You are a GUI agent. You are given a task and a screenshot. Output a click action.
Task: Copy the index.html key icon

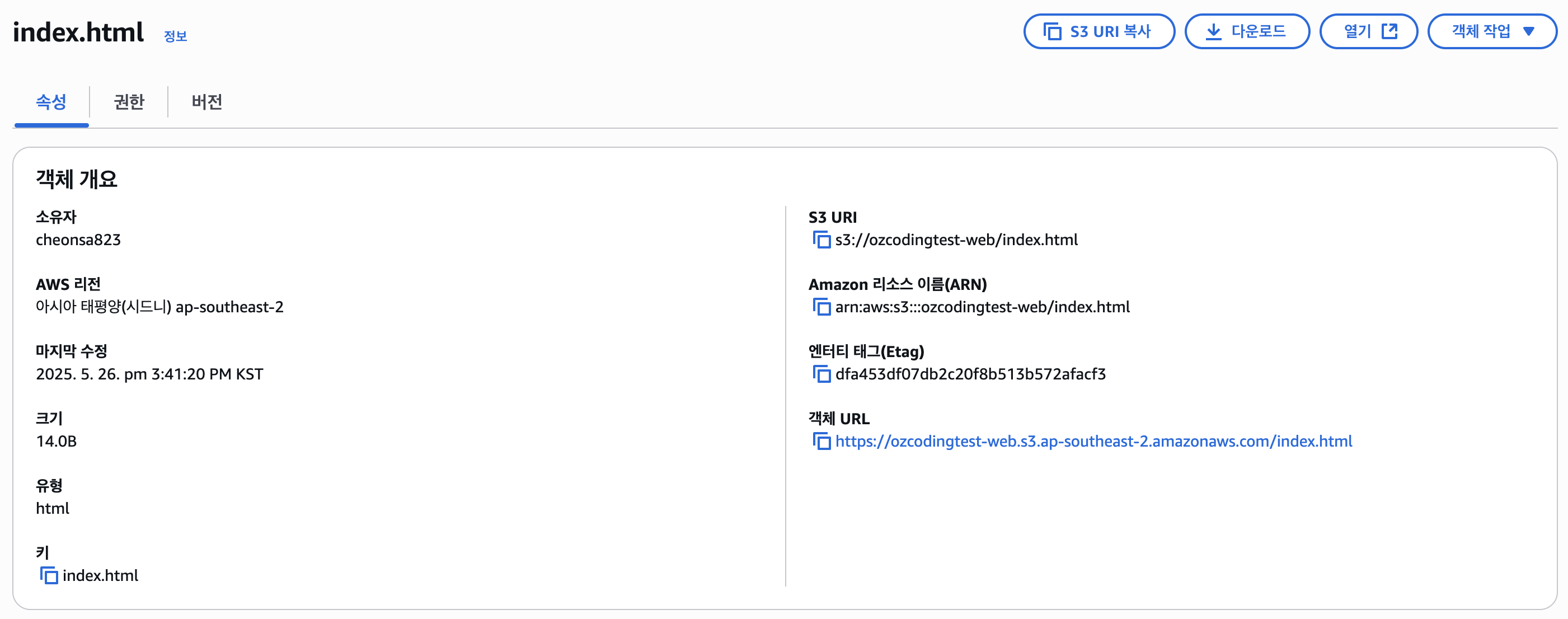coord(49,575)
